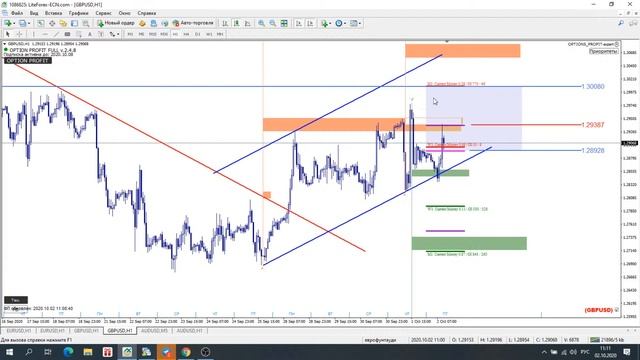
Task: Select the Trendline drawing tool
Action: click(x=56, y=34)
